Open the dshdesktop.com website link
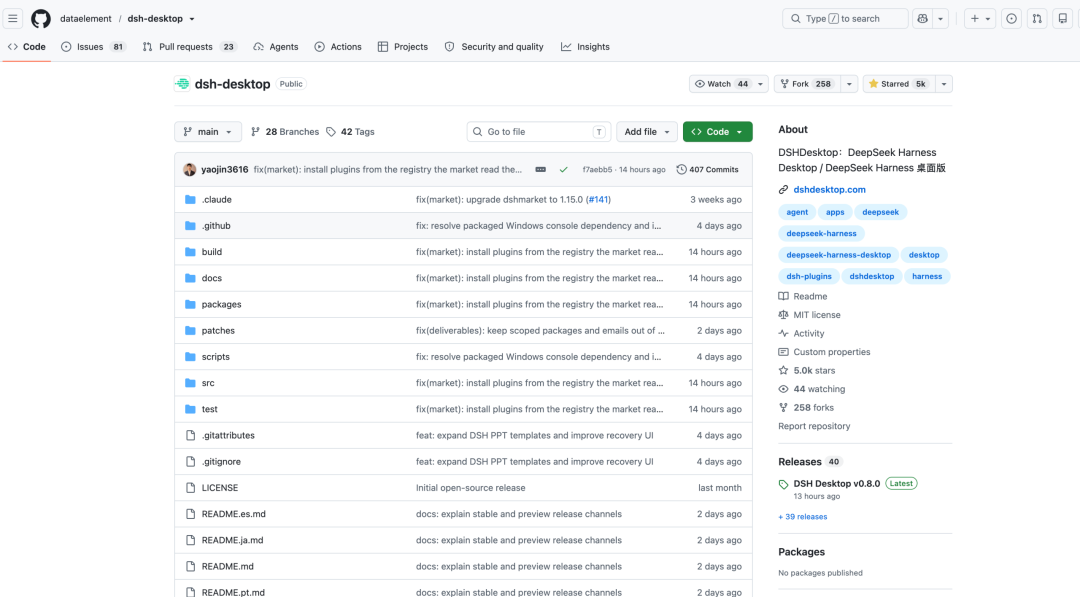 click(829, 189)
